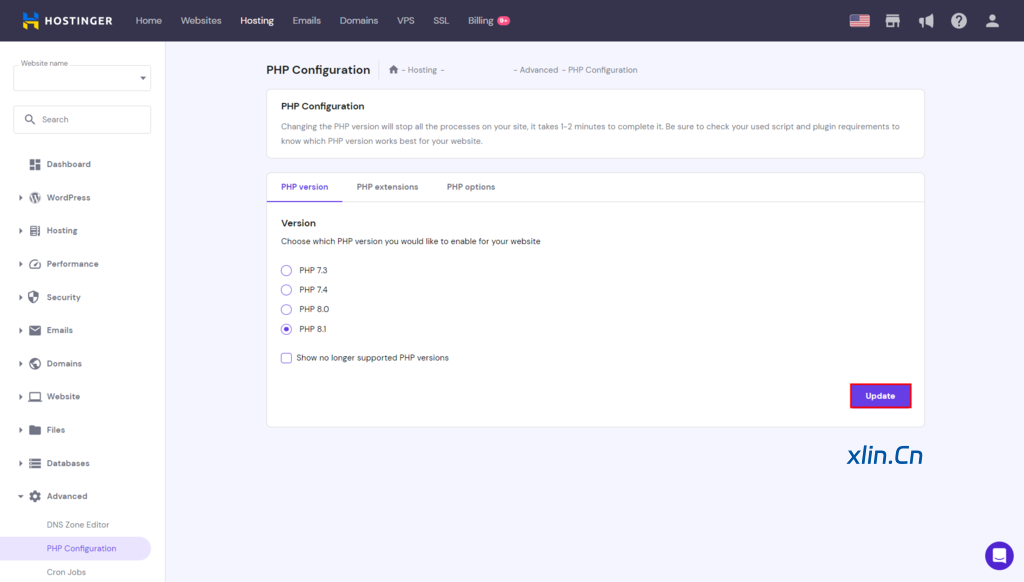Open the store marketplace icon
1024x582 pixels.
click(892, 20)
